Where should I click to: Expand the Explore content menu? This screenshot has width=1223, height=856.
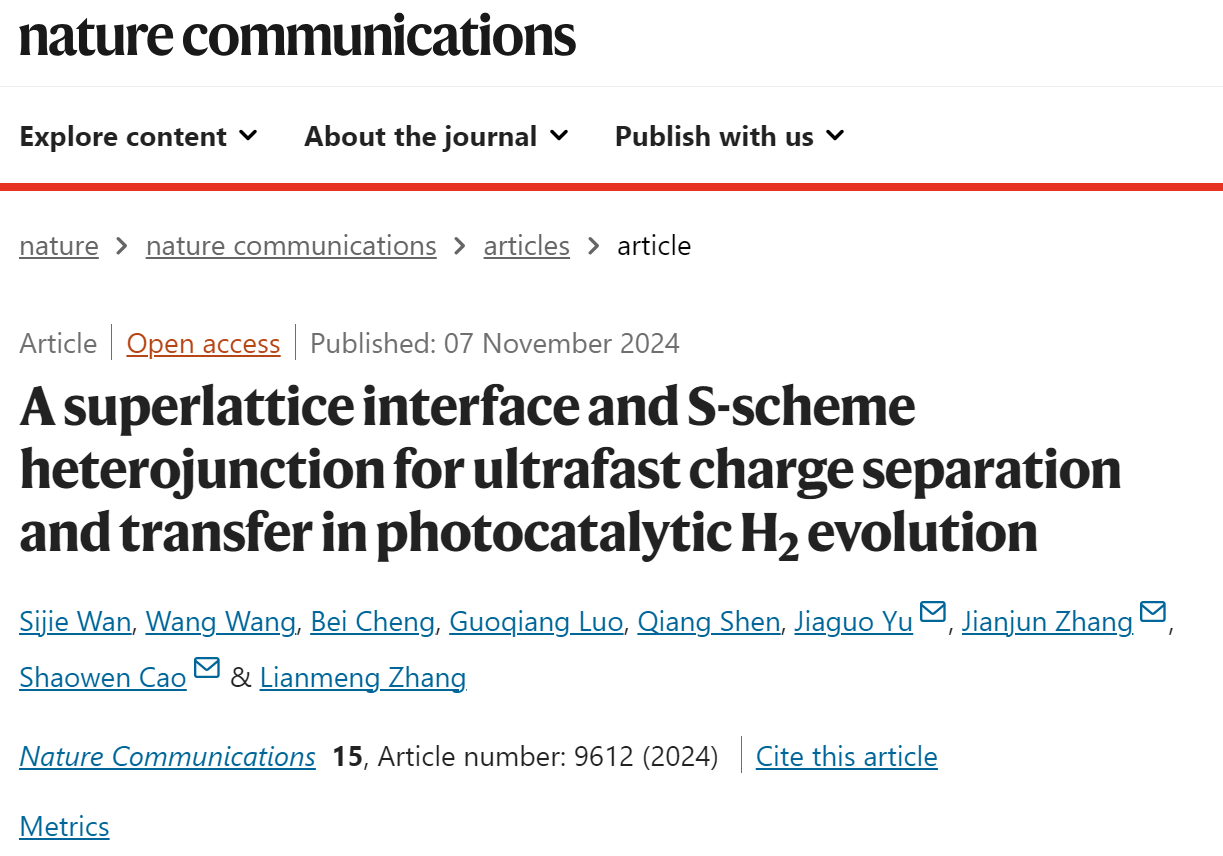(x=138, y=136)
